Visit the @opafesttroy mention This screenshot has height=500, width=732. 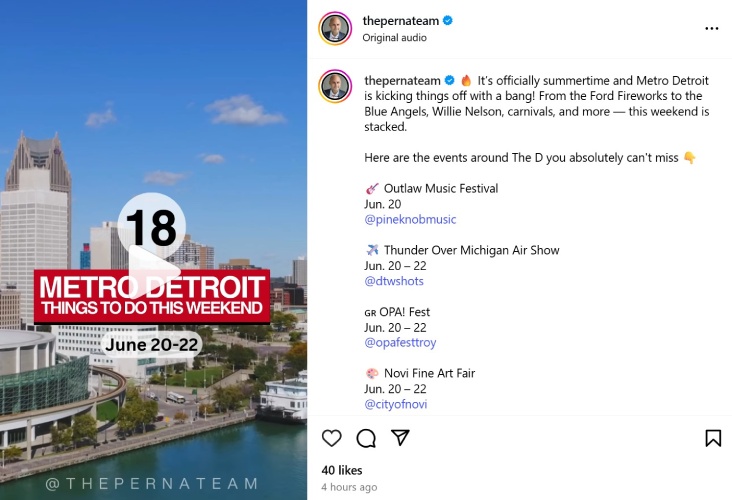[400, 343]
